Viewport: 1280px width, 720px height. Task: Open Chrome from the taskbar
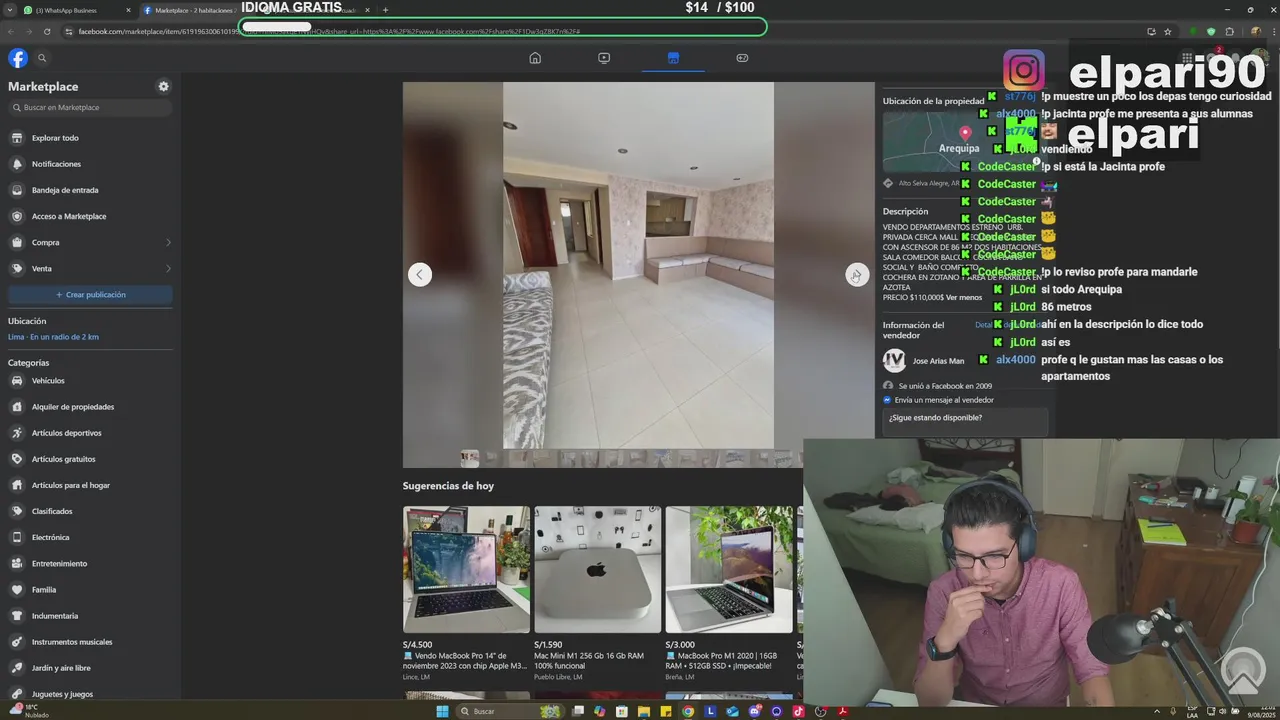coord(688,711)
